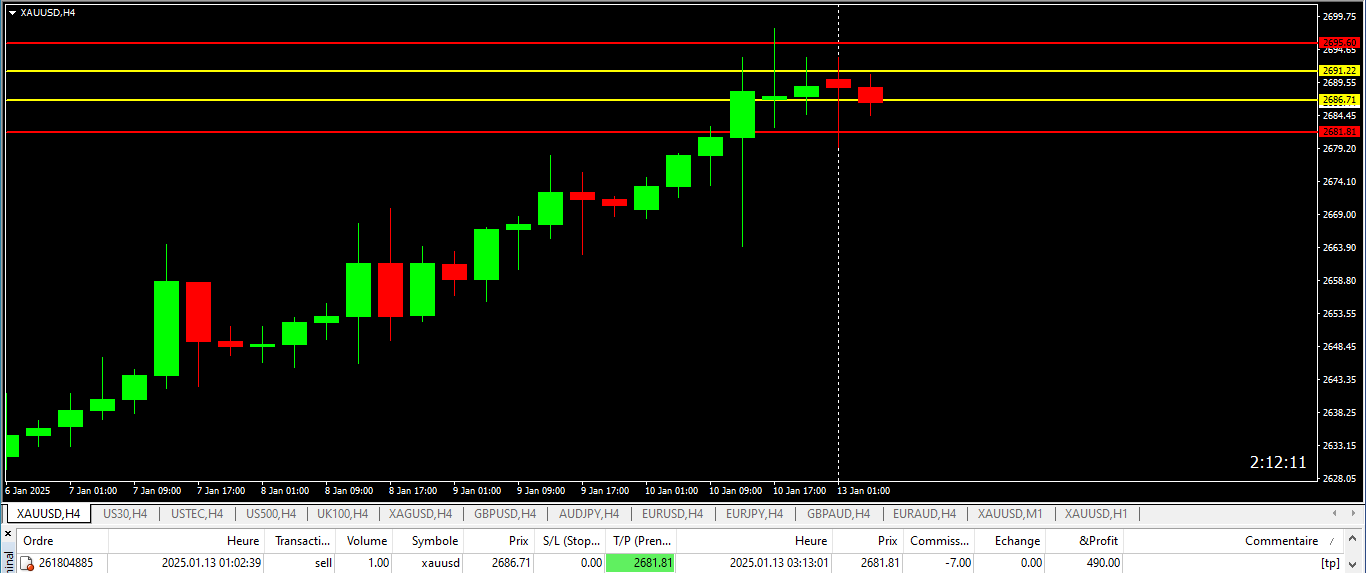Sort by the &Profit column header
The image size is (1366, 573).
(1085, 541)
